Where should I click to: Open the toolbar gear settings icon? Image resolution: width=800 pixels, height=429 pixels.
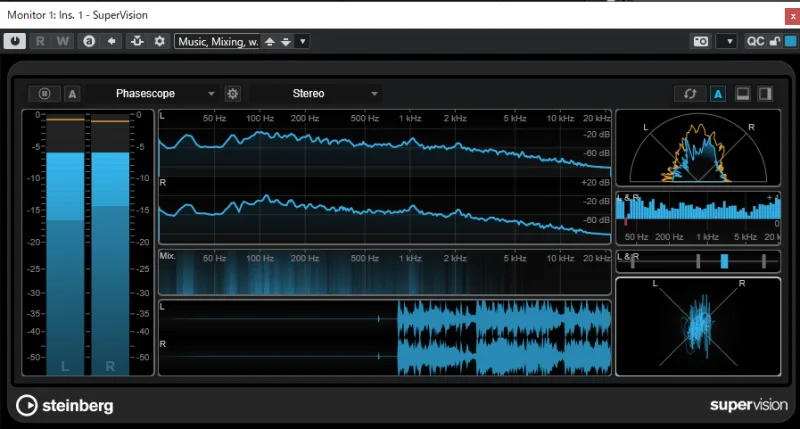(x=159, y=41)
